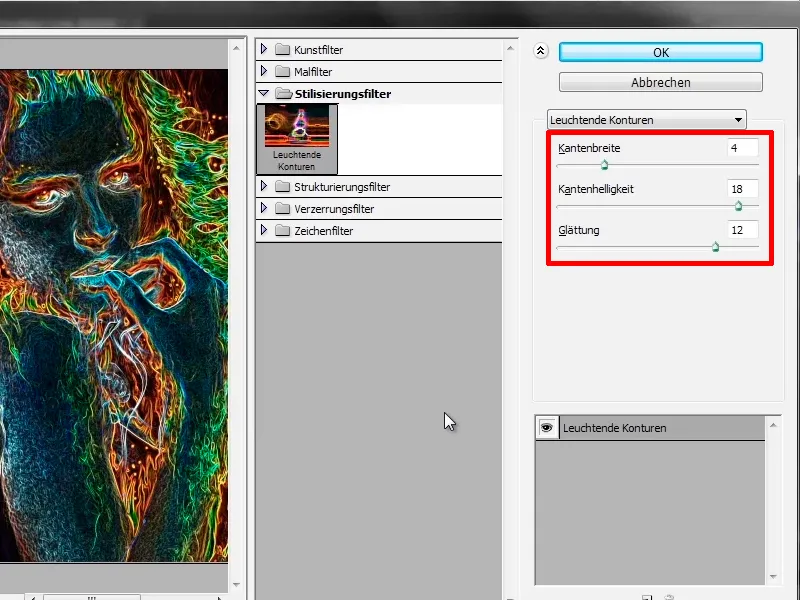Click the Strukturierungsfilter category label
800x600 pixels.
coord(342,187)
